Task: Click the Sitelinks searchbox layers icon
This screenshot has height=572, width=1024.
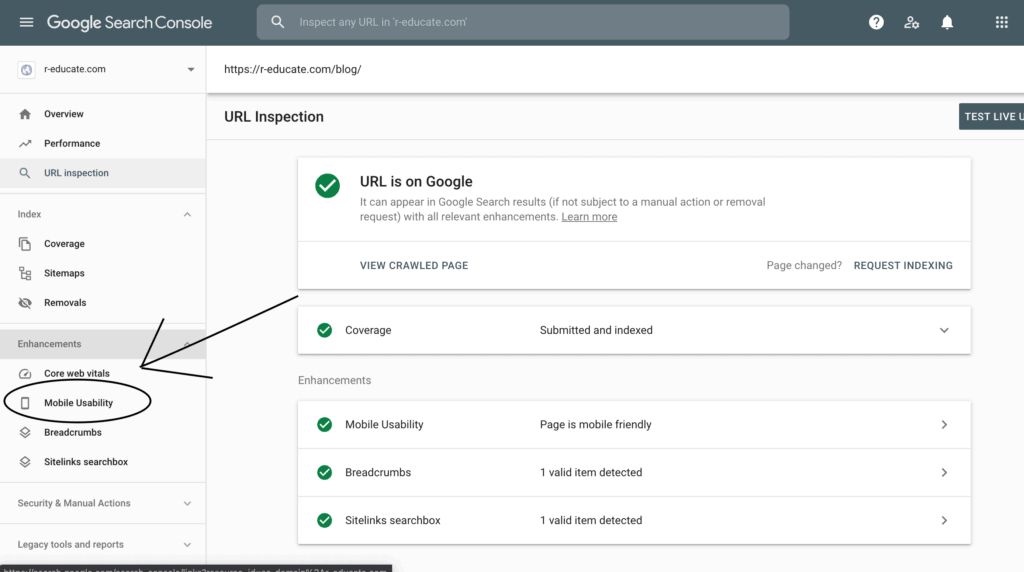Action: [25, 462]
